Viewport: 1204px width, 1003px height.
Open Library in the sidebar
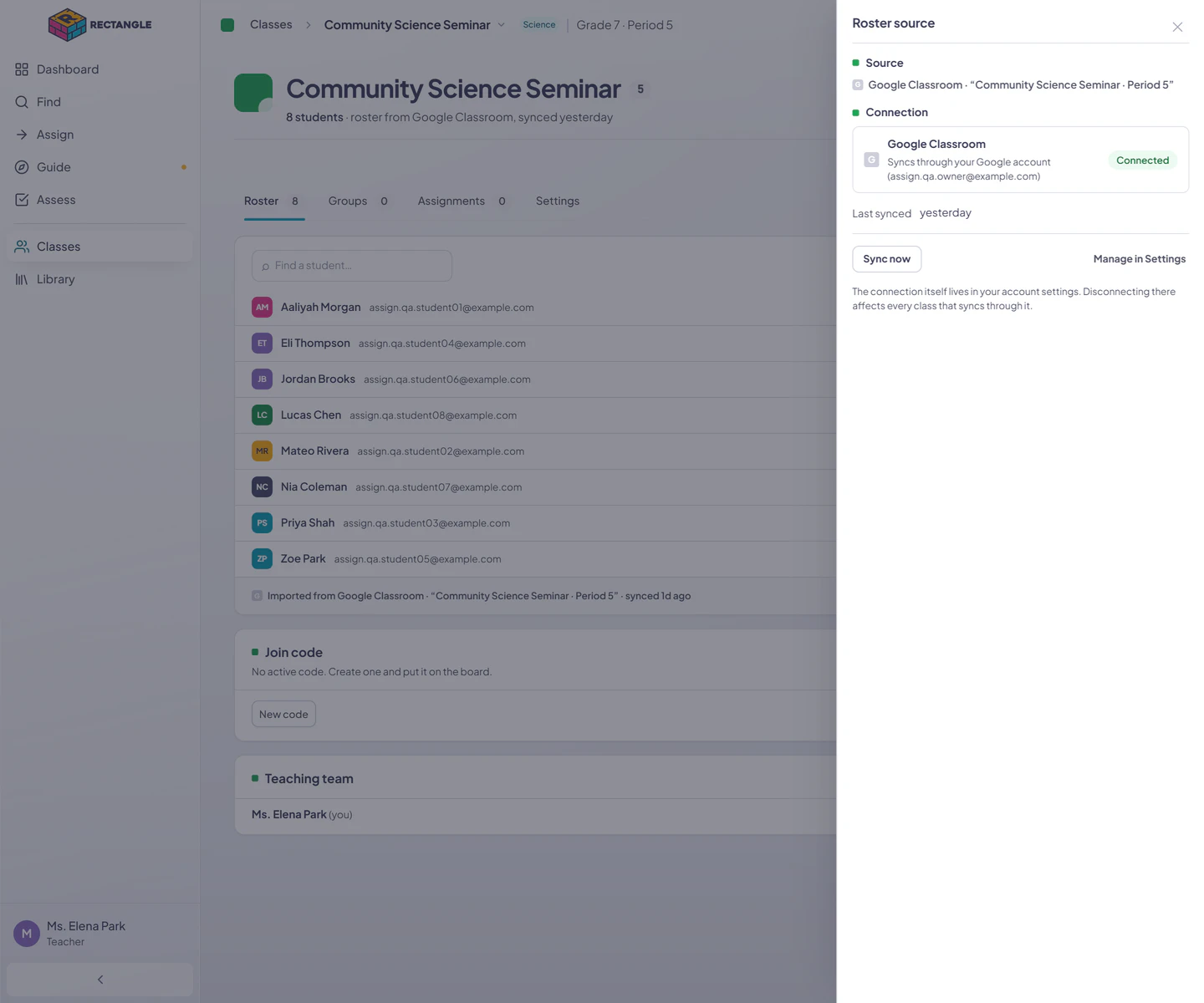(x=100, y=279)
